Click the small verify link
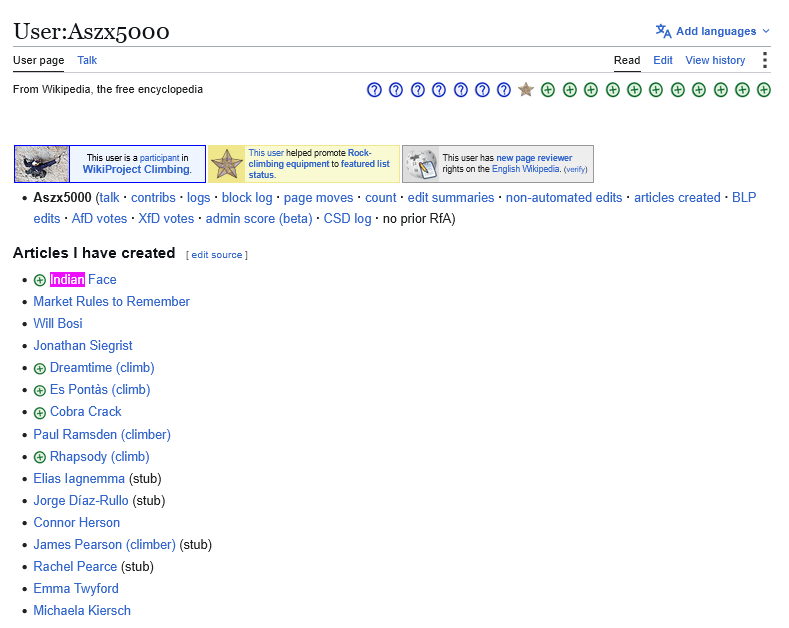 (x=576, y=170)
